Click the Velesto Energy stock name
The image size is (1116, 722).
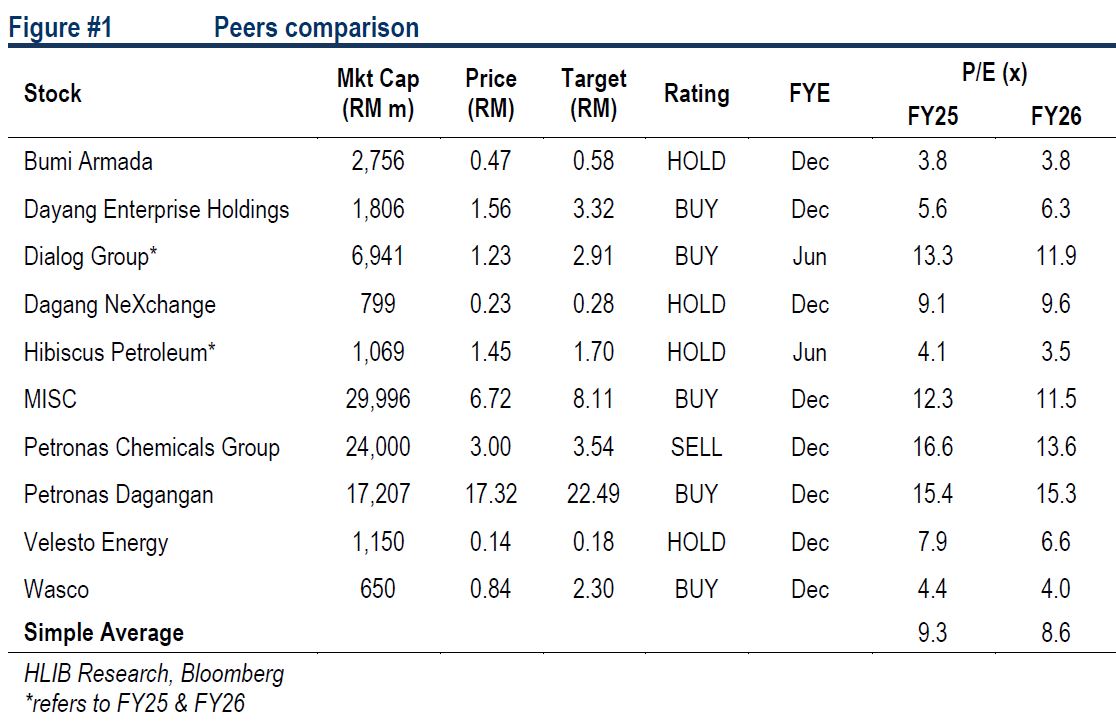point(96,543)
